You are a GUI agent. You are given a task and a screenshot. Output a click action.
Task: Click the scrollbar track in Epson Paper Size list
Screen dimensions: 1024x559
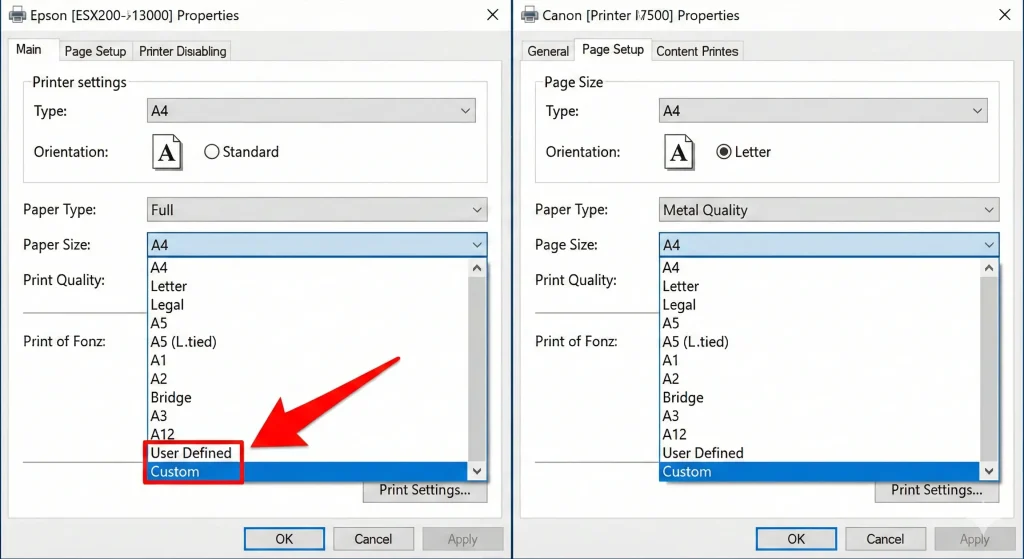click(x=477, y=369)
